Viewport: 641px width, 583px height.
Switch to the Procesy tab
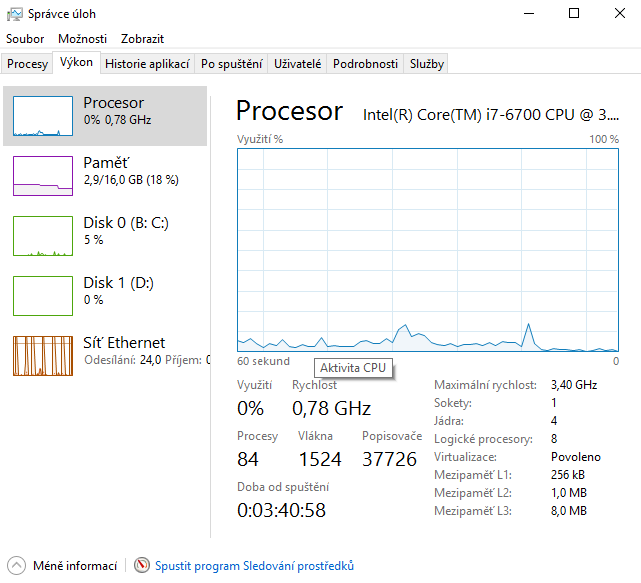pyautogui.click(x=27, y=64)
